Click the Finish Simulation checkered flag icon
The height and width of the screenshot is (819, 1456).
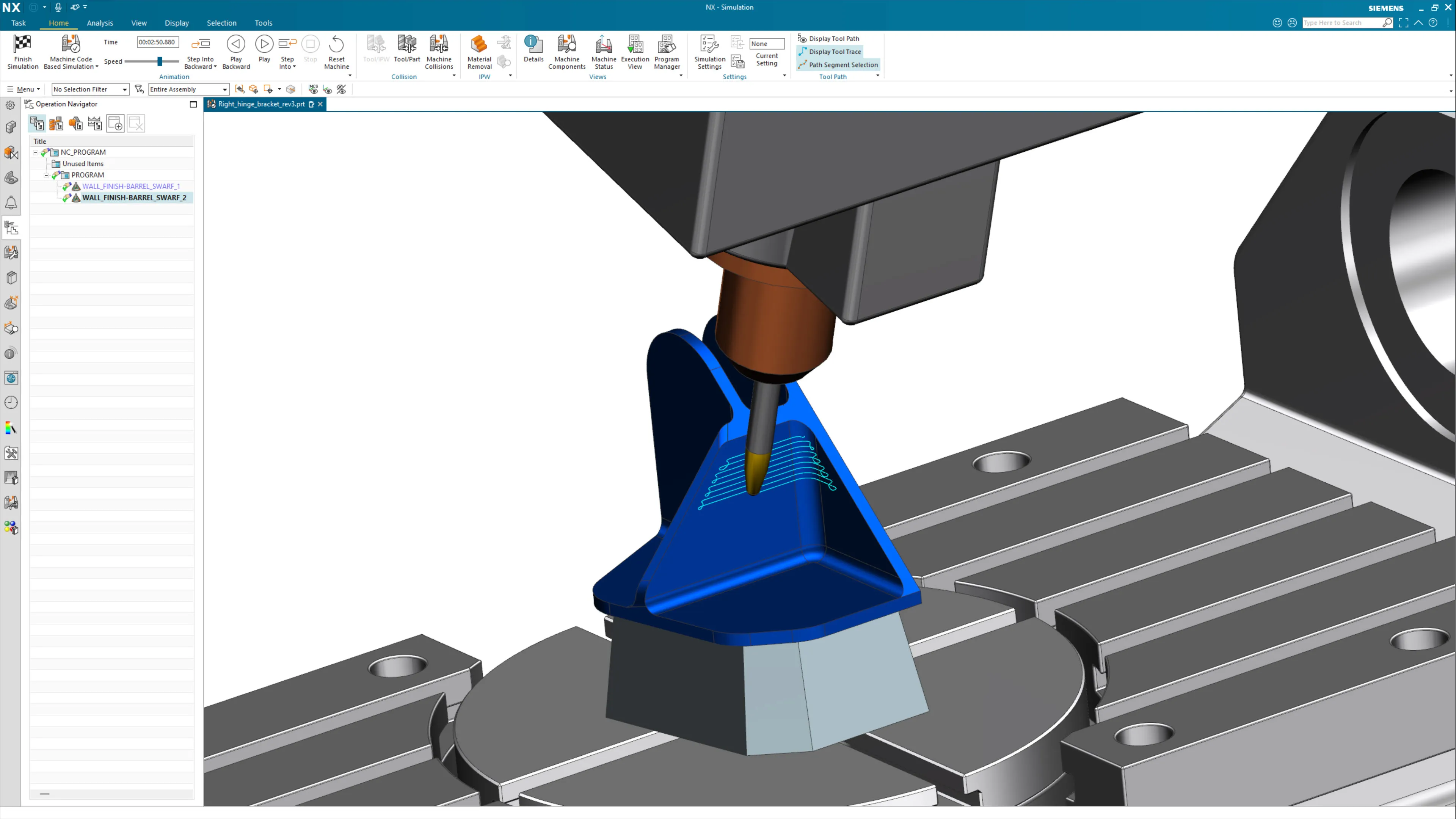tap(23, 44)
